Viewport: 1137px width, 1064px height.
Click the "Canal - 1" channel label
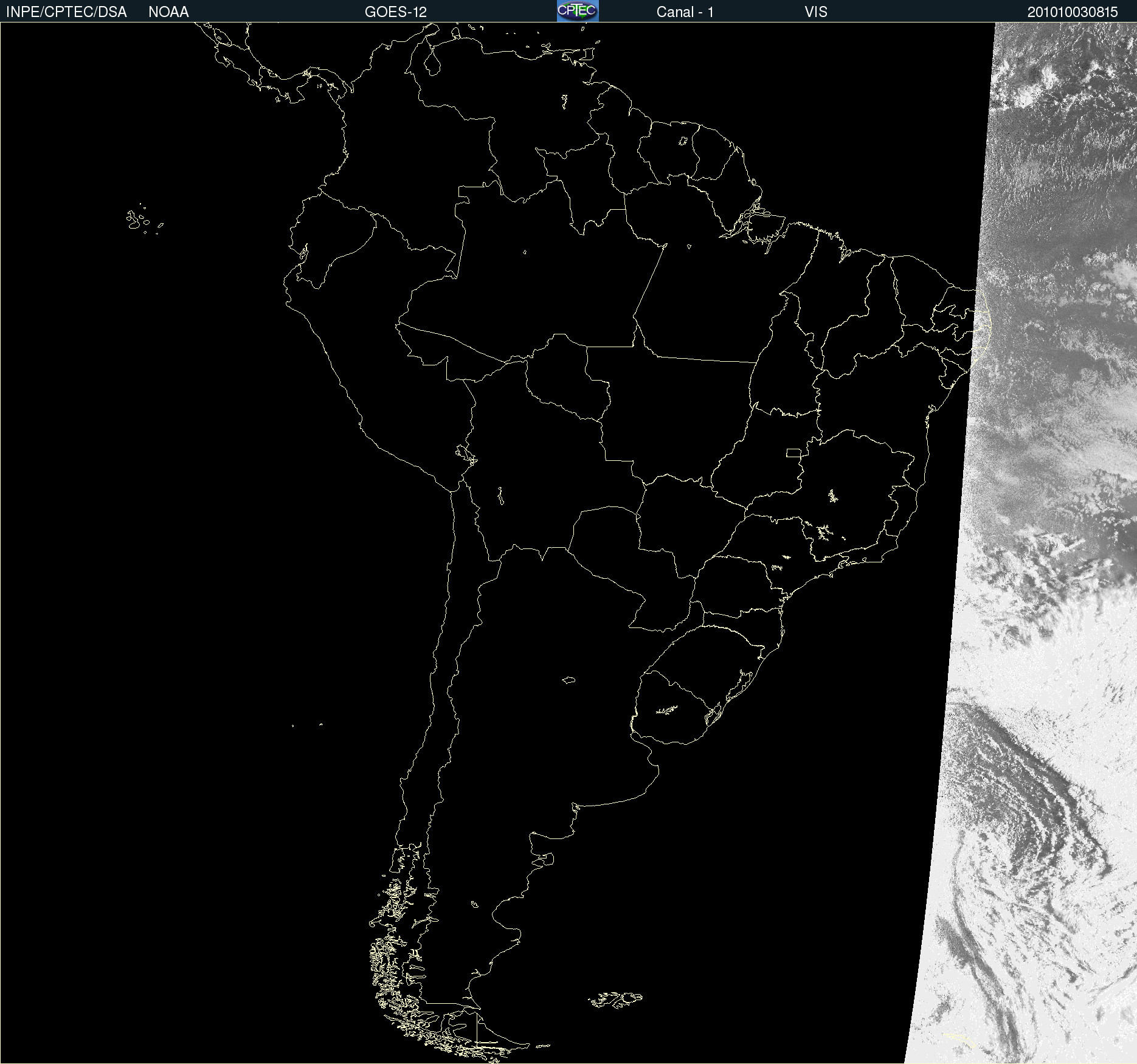click(685, 12)
